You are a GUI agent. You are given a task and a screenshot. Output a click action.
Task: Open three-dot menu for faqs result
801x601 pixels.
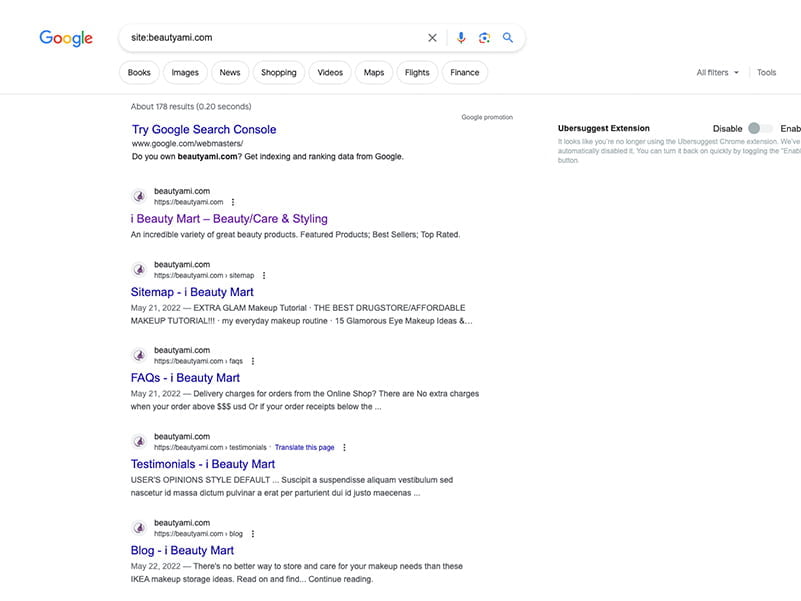[x=252, y=361]
